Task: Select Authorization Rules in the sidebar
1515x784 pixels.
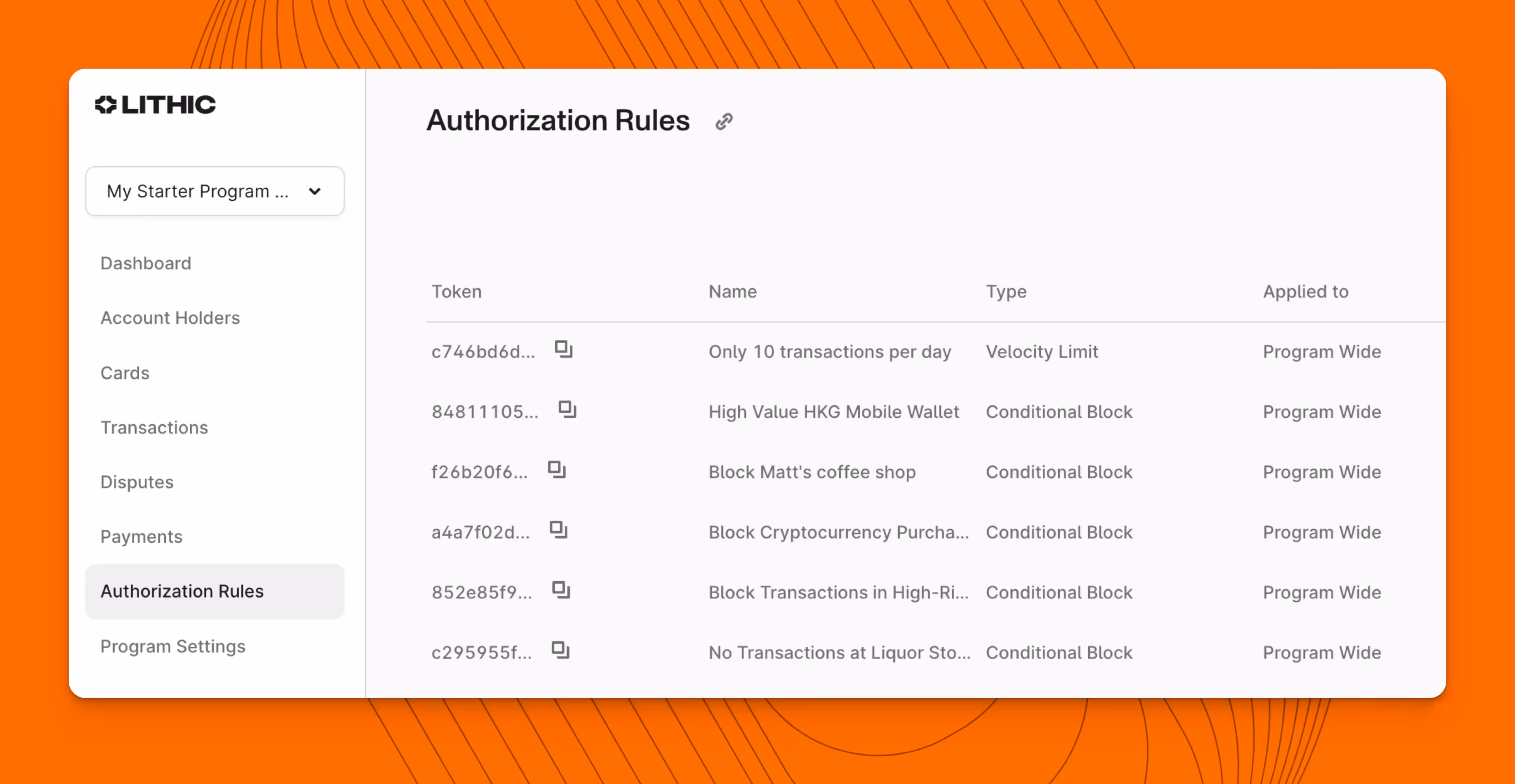Action: tap(215, 592)
